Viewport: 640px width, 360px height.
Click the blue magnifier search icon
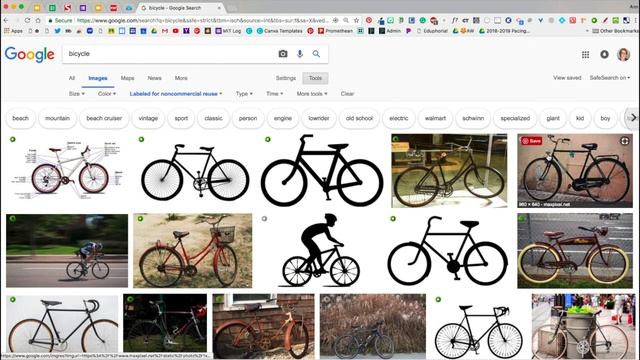316,54
